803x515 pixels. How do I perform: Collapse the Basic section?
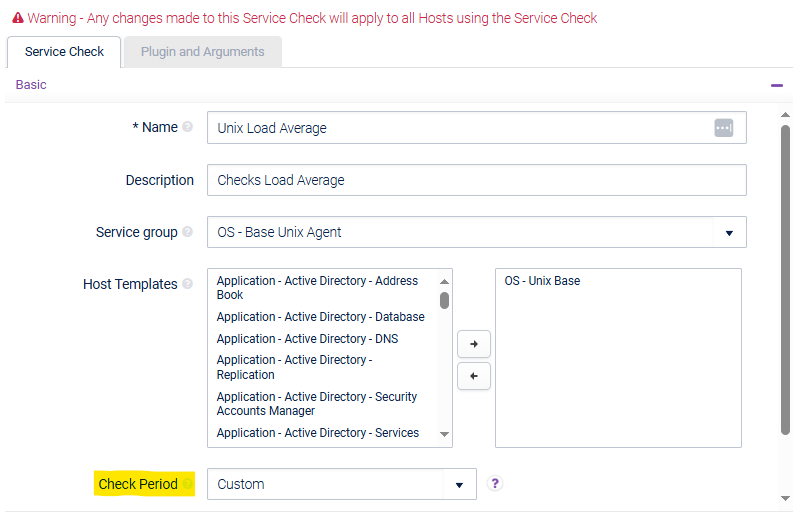coord(777,85)
